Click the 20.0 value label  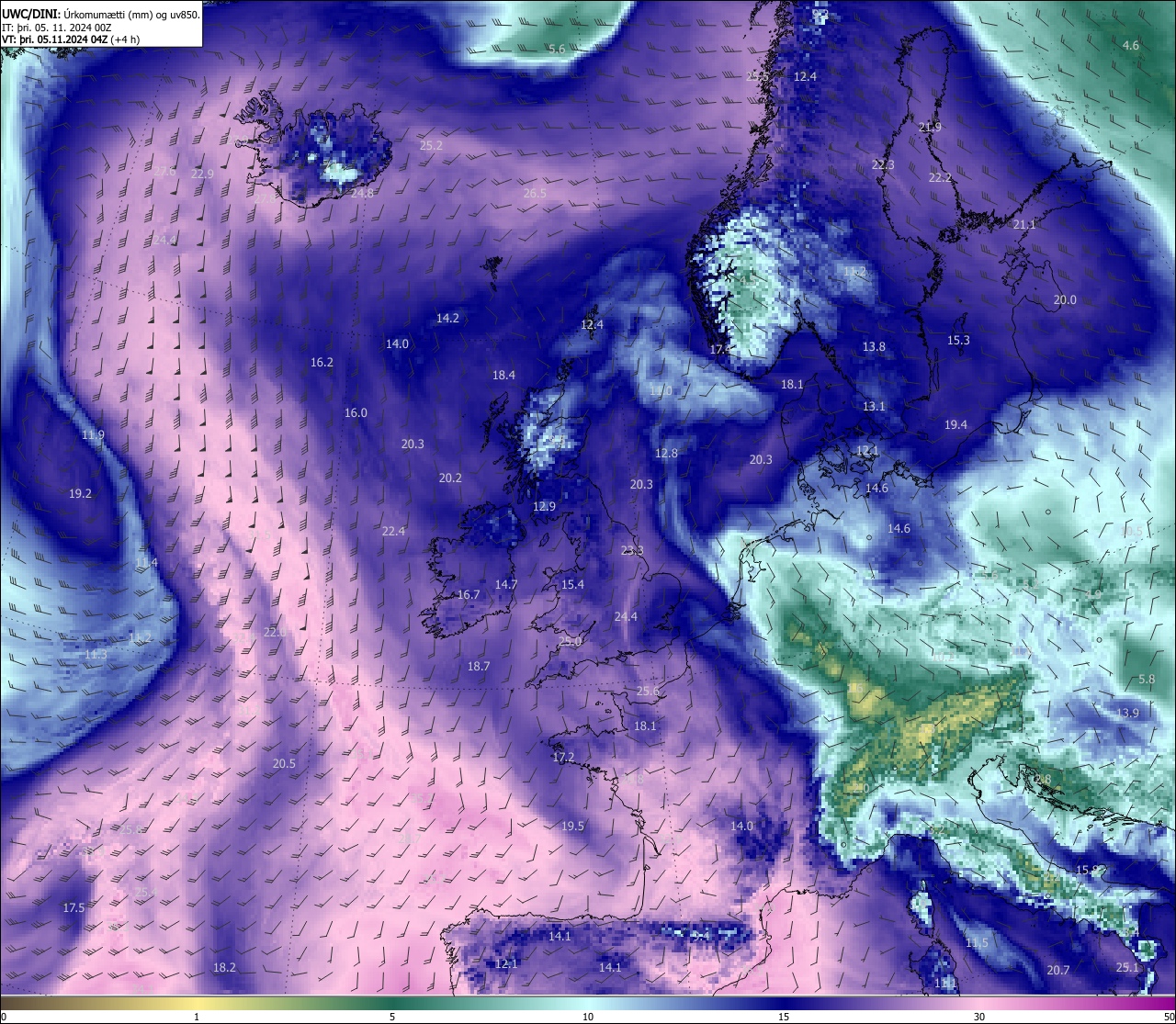coord(1065,299)
